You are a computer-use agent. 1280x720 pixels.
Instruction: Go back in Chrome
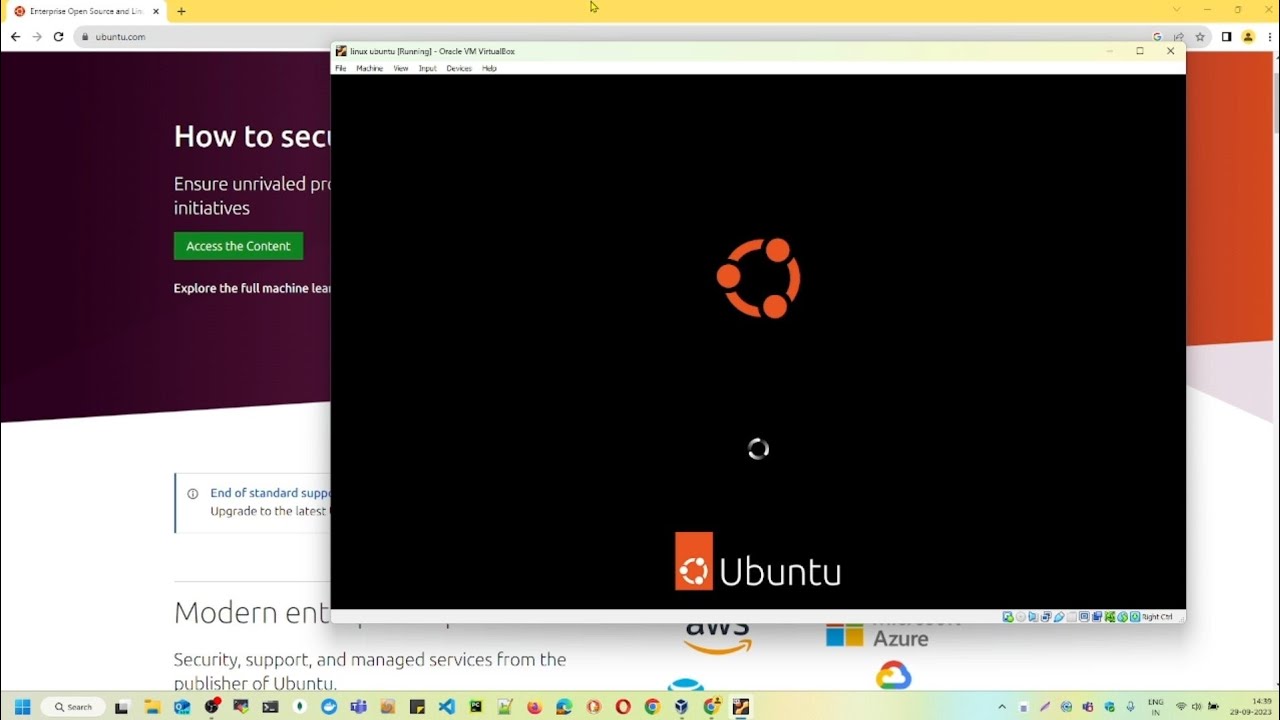pyautogui.click(x=15, y=37)
